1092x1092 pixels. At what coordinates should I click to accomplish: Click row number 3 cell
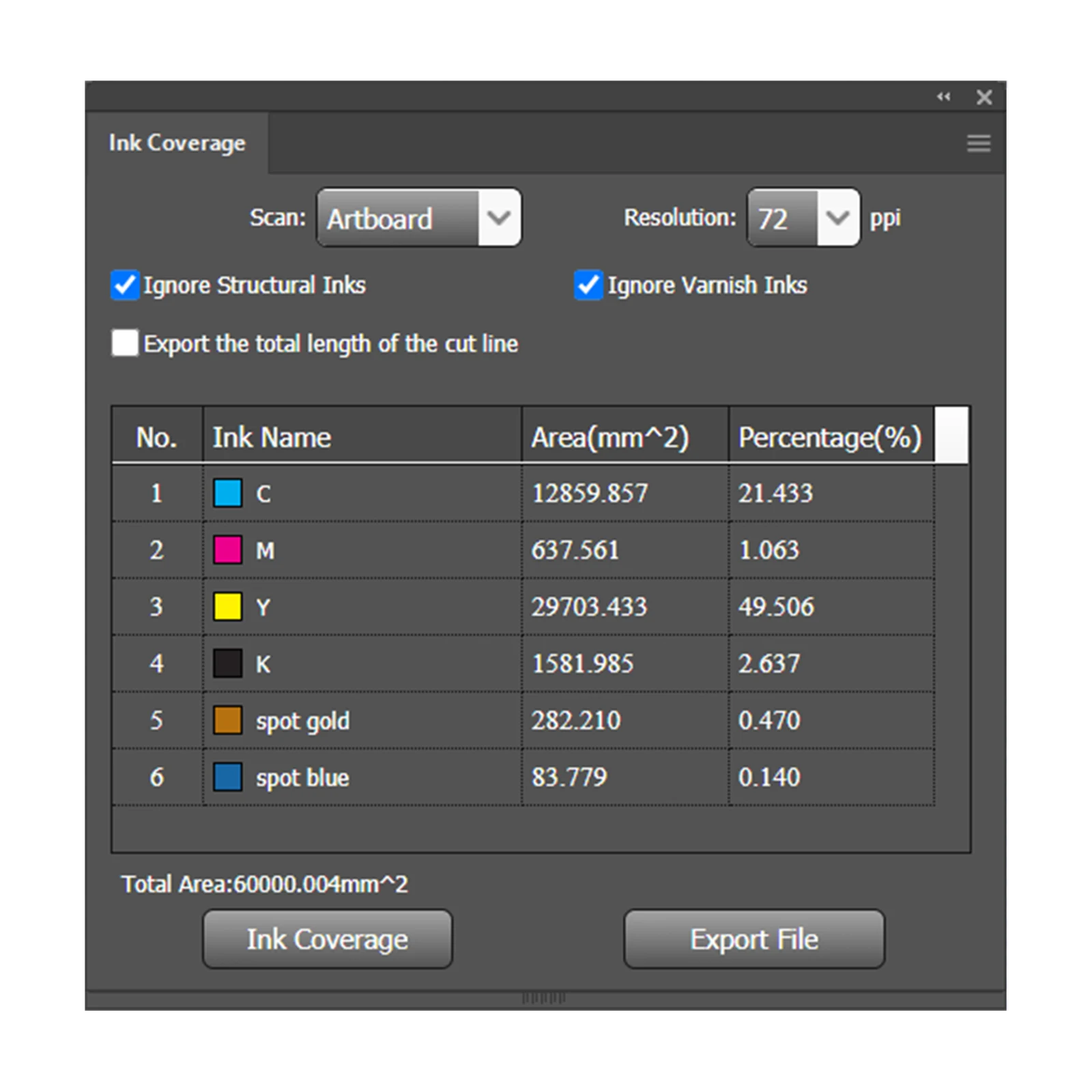point(157,606)
